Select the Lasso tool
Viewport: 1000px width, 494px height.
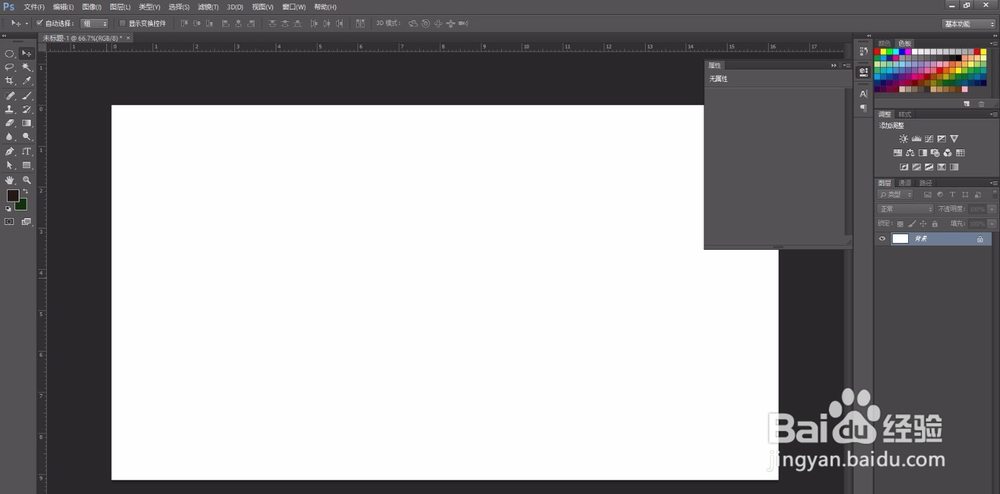tap(10, 67)
